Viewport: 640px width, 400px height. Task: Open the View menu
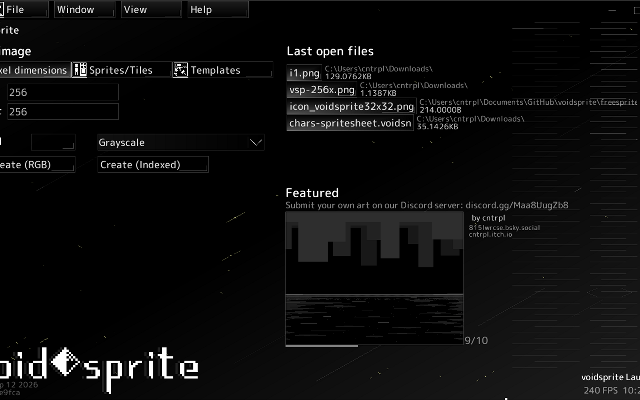[x=151, y=9]
